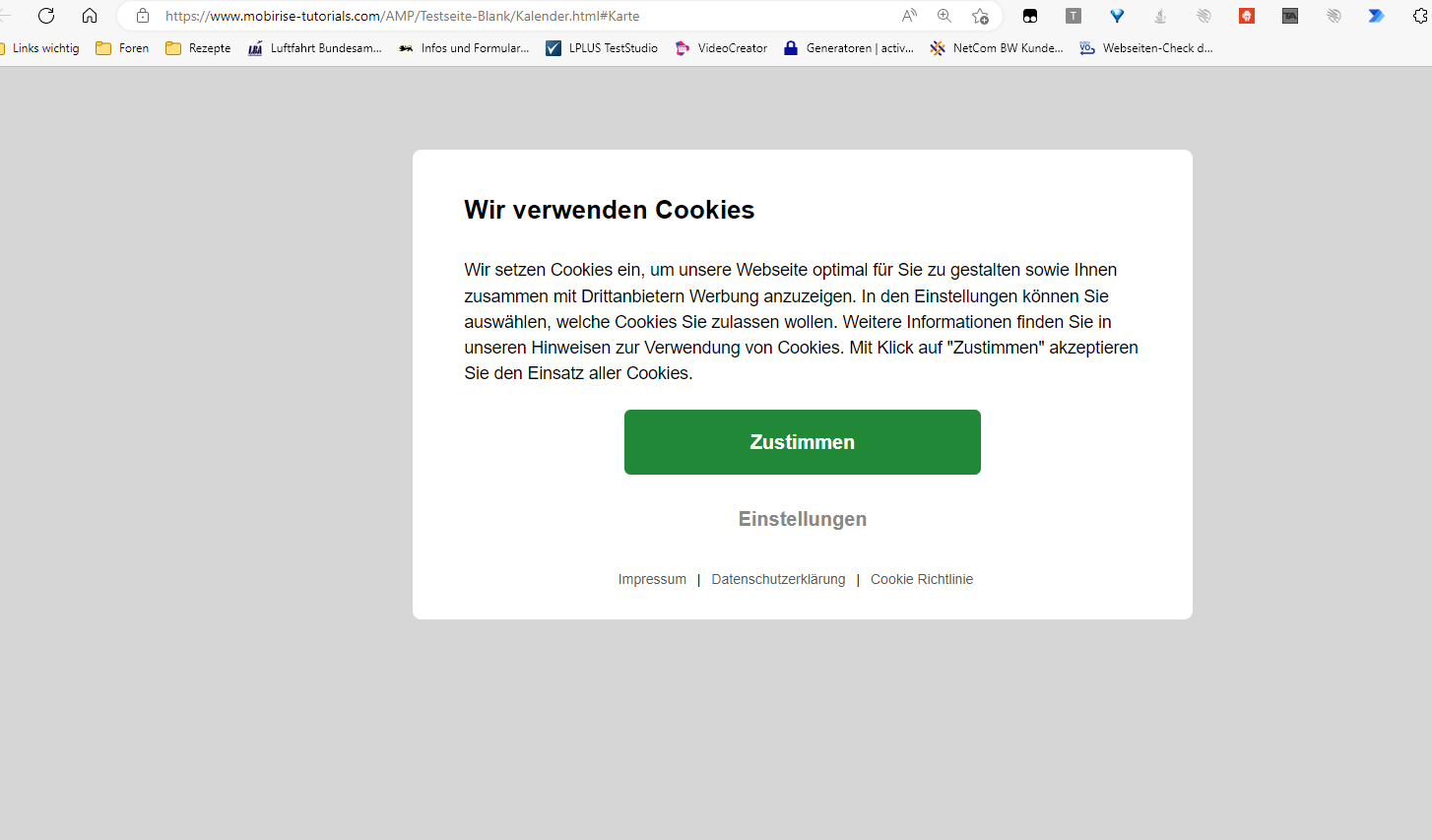Image resolution: width=1432 pixels, height=840 pixels.
Task: Click the orange-red extension icon
Action: coord(1247,16)
